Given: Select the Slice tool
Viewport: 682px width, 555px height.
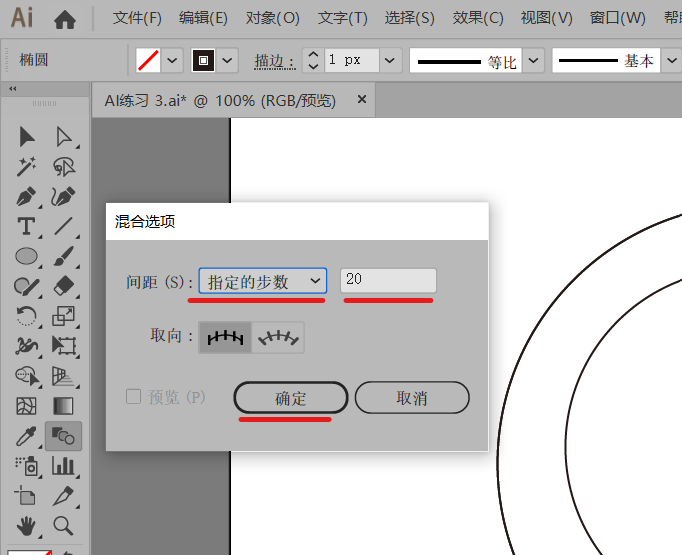Looking at the screenshot, I should 64,496.
